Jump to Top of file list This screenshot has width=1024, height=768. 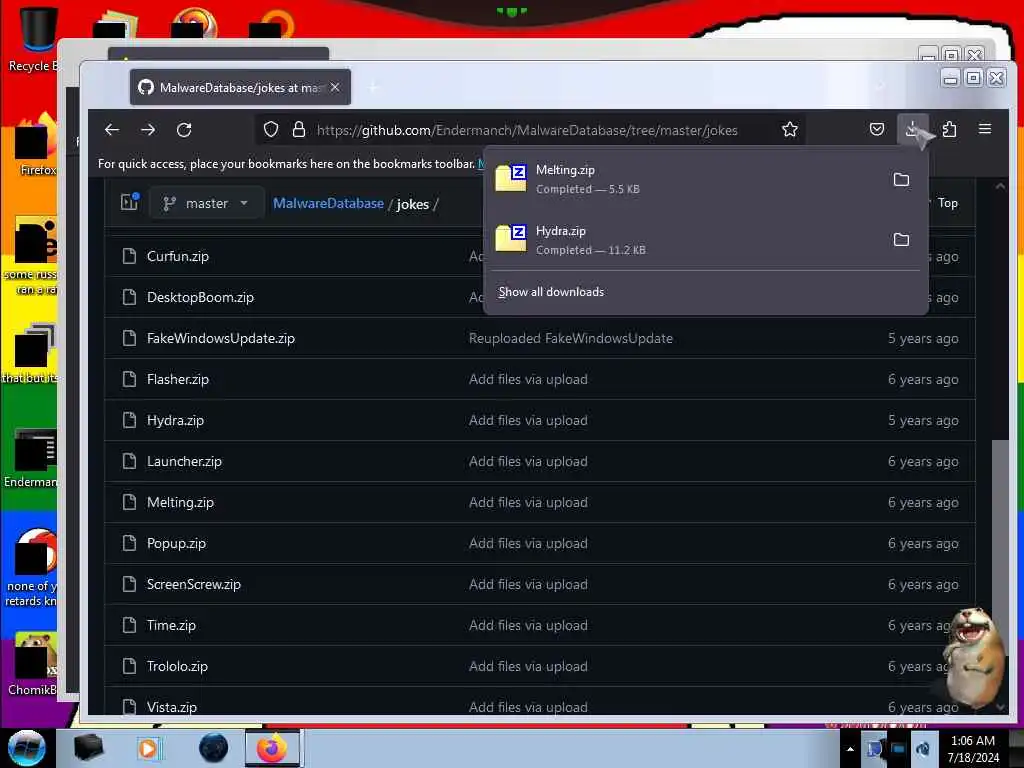(x=948, y=202)
